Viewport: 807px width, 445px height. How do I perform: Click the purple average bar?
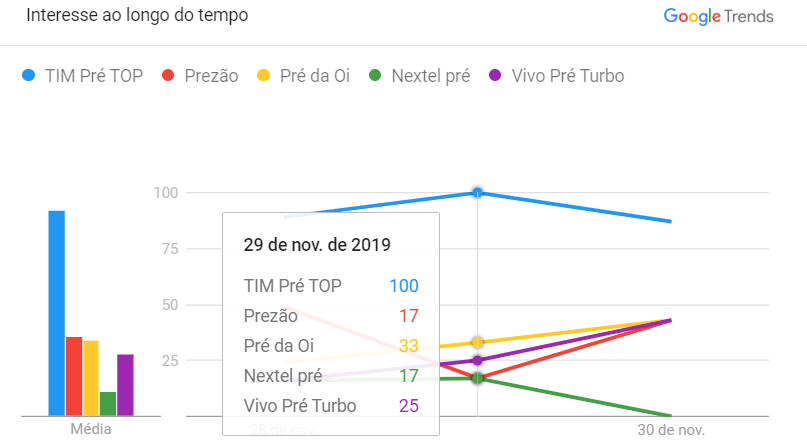(x=125, y=384)
